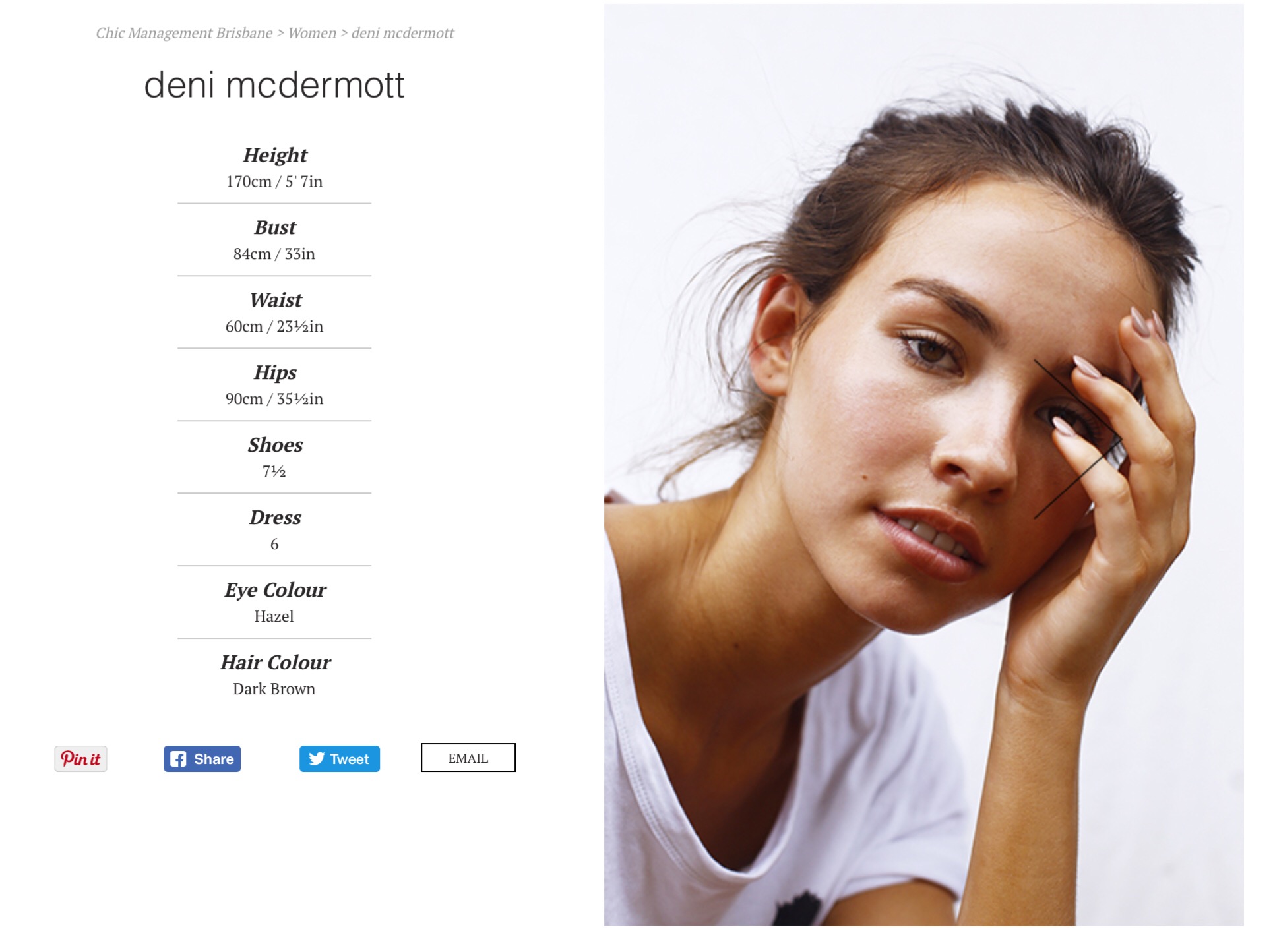
Task: Click the deni mcdermott breadcrumb
Action: 402,33
